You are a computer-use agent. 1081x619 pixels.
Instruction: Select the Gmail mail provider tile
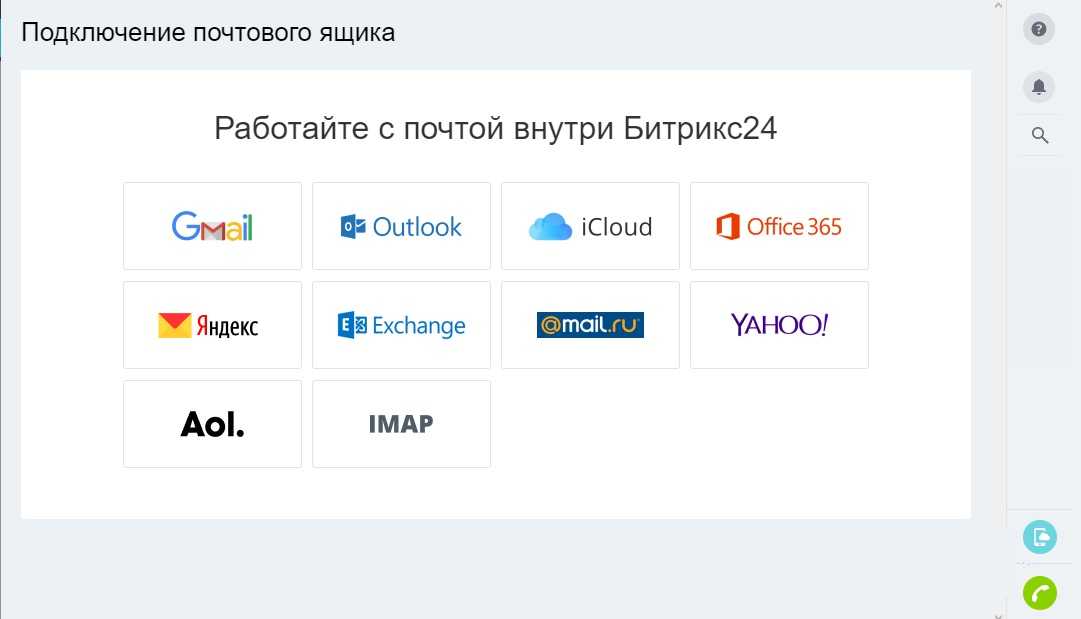click(212, 226)
